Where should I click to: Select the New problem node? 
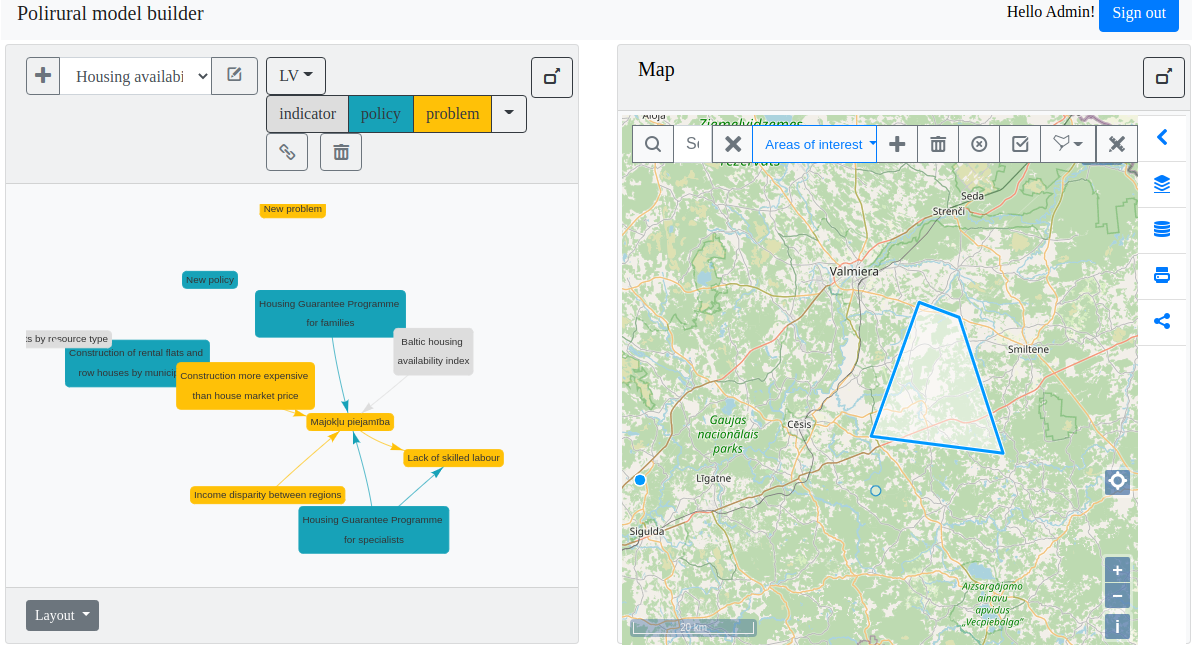pos(293,209)
